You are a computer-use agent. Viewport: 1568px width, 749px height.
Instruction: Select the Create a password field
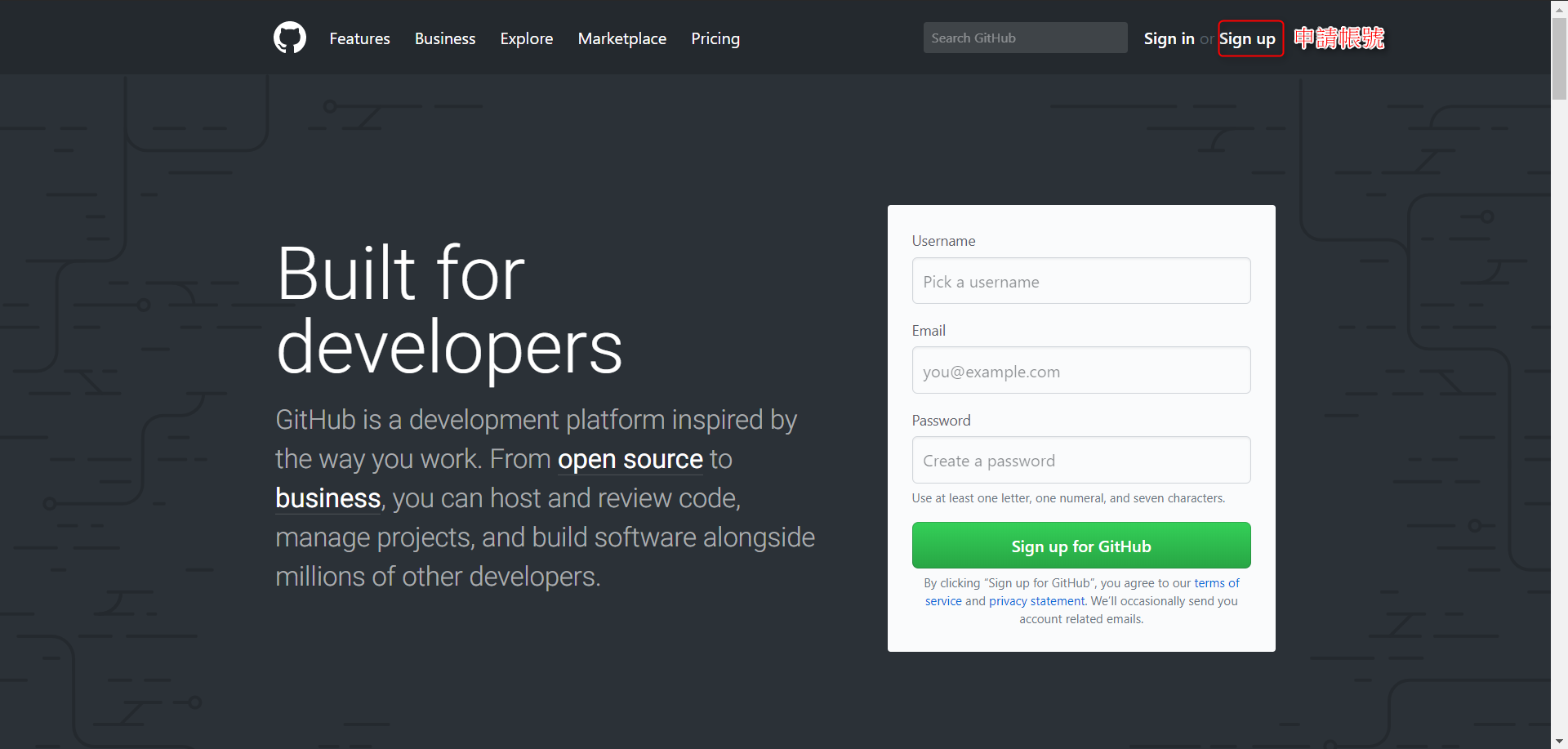(1081, 460)
